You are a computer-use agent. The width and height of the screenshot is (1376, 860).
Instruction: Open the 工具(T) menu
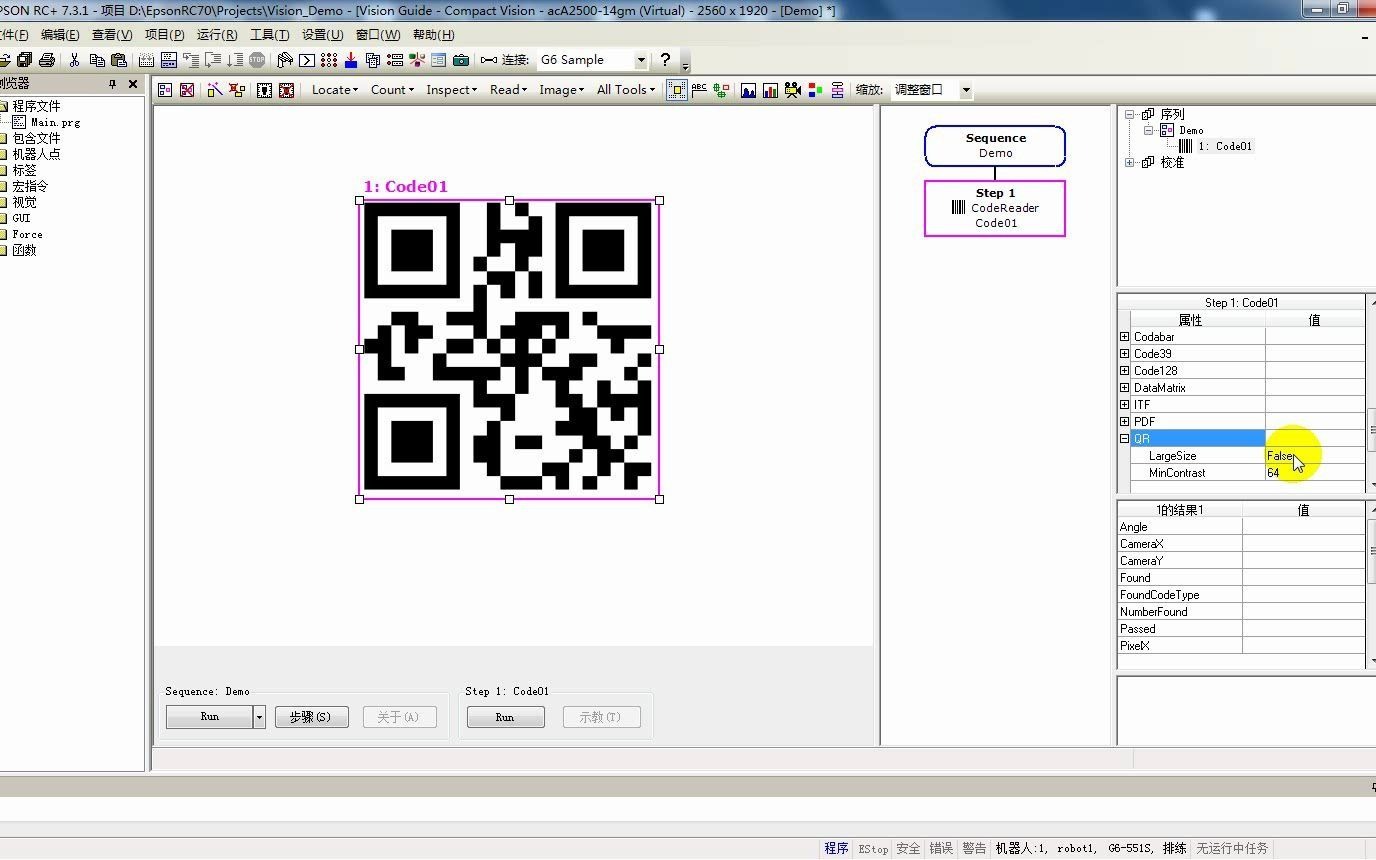tap(270, 35)
